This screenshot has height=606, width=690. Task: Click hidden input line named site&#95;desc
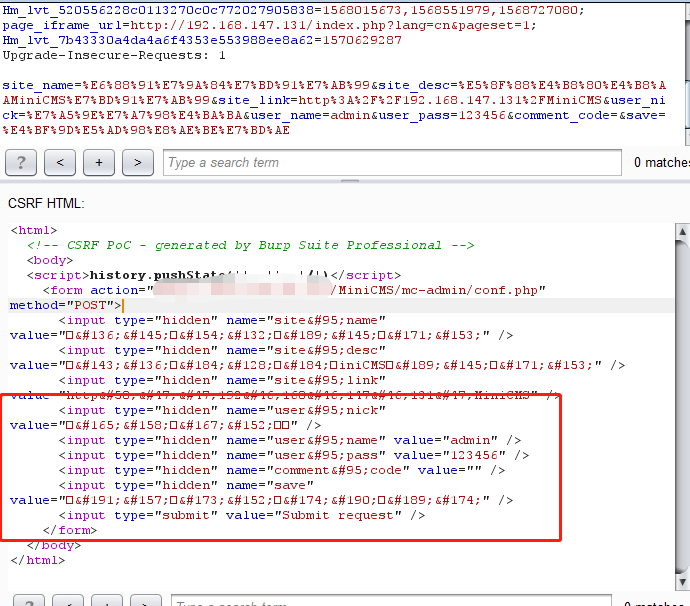click(222, 350)
